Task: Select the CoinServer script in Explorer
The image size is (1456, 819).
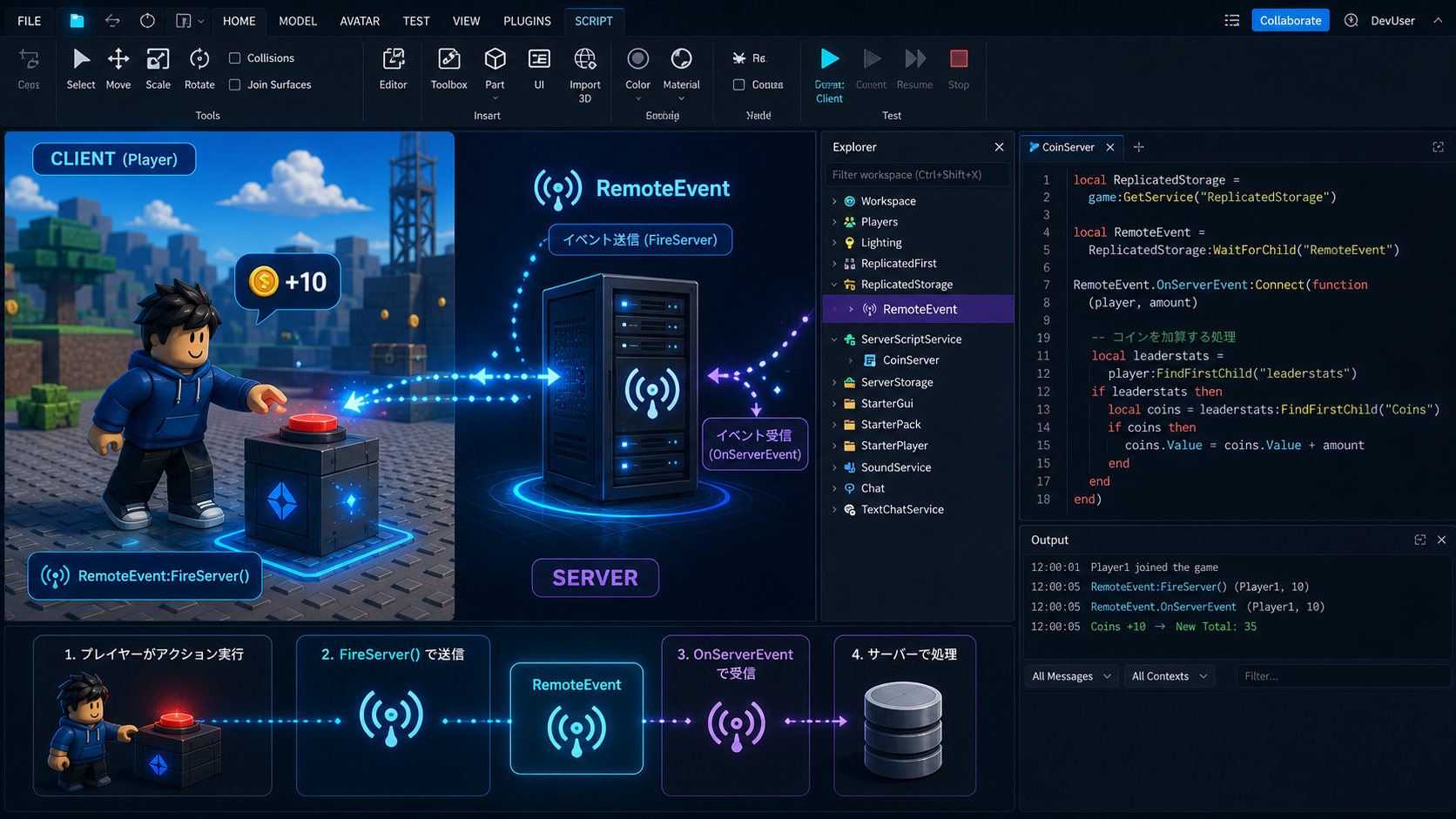Action: [911, 360]
